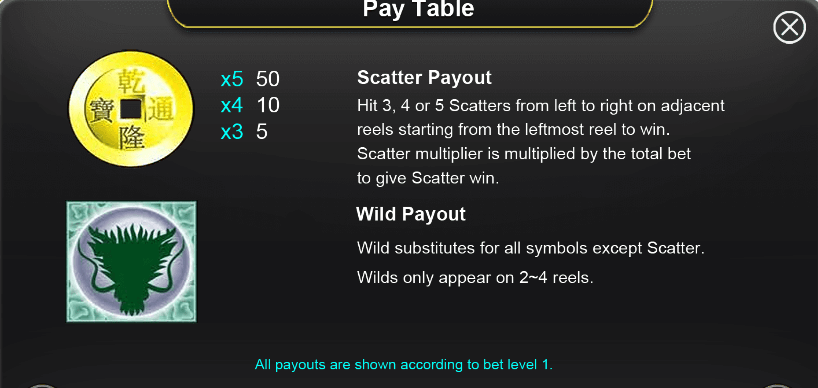Click the gold coin Scatter symbol
The image size is (818, 388).
131,108
